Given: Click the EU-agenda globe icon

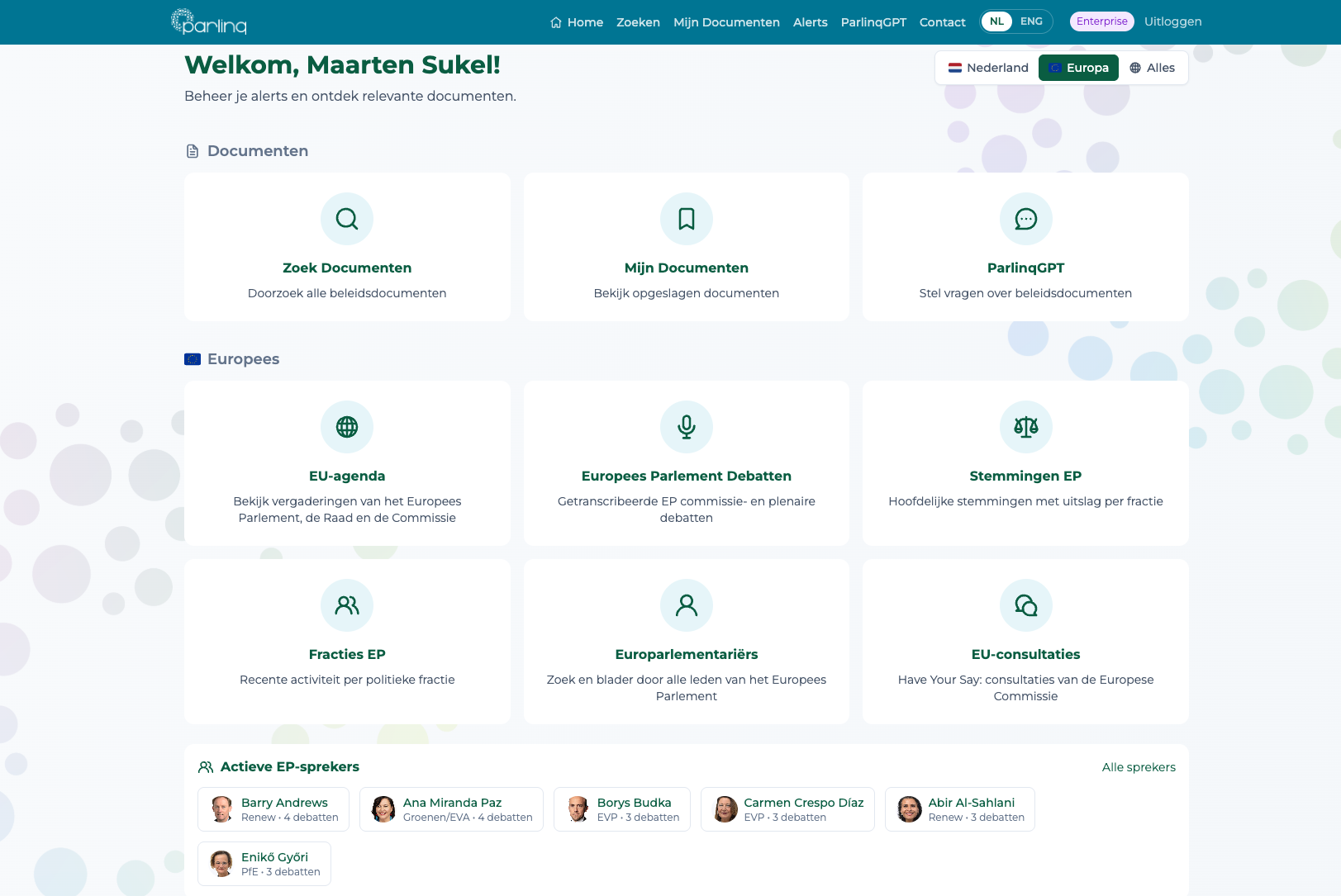Looking at the screenshot, I should pyautogui.click(x=347, y=427).
